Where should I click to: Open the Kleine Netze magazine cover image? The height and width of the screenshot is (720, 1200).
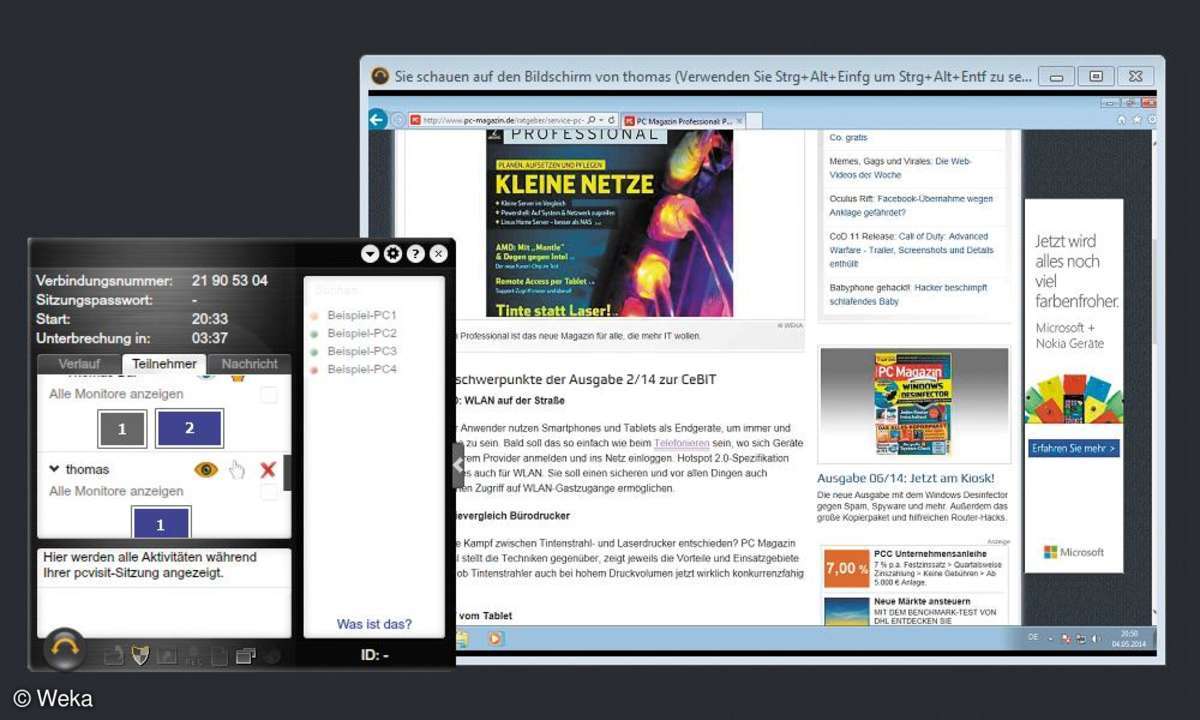[x=609, y=223]
